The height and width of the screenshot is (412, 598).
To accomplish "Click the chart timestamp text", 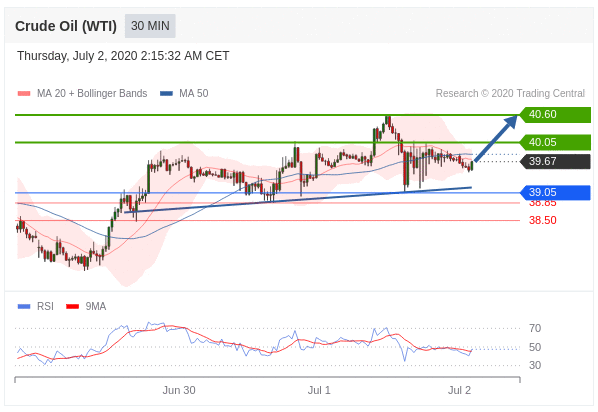I will [123, 56].
